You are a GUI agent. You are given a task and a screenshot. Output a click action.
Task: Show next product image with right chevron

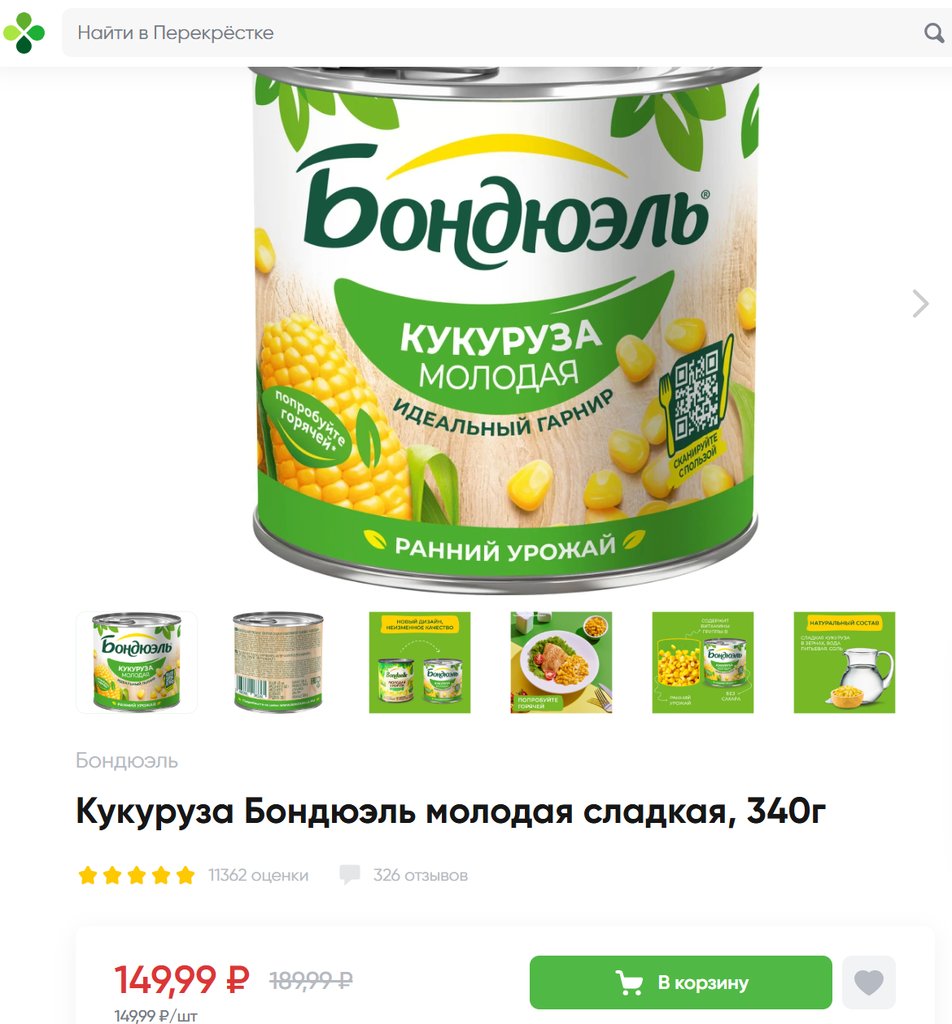pyautogui.click(x=920, y=304)
